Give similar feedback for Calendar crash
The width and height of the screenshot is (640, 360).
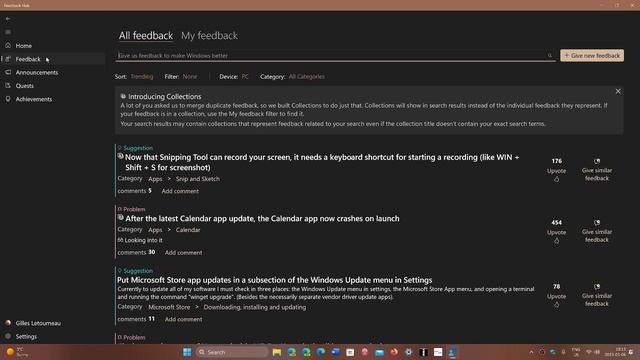tap(597, 231)
